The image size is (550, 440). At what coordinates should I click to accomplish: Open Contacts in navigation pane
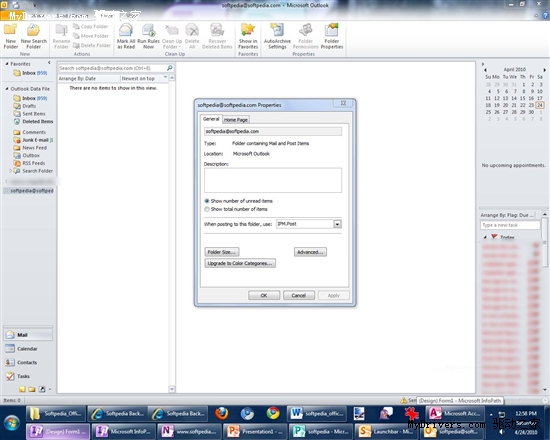tap(28, 362)
